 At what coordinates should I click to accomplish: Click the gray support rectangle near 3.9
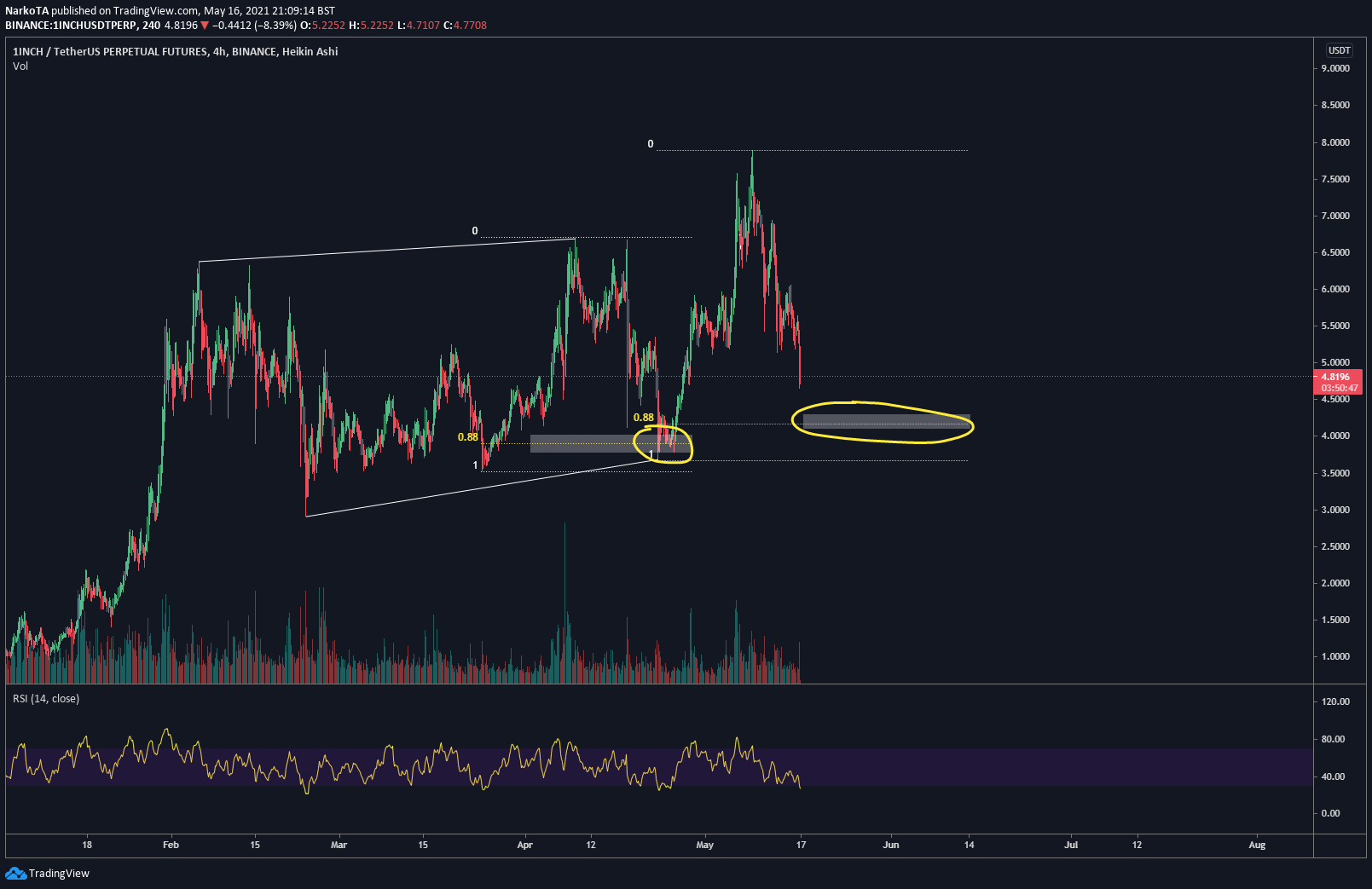pyautogui.click(x=611, y=443)
